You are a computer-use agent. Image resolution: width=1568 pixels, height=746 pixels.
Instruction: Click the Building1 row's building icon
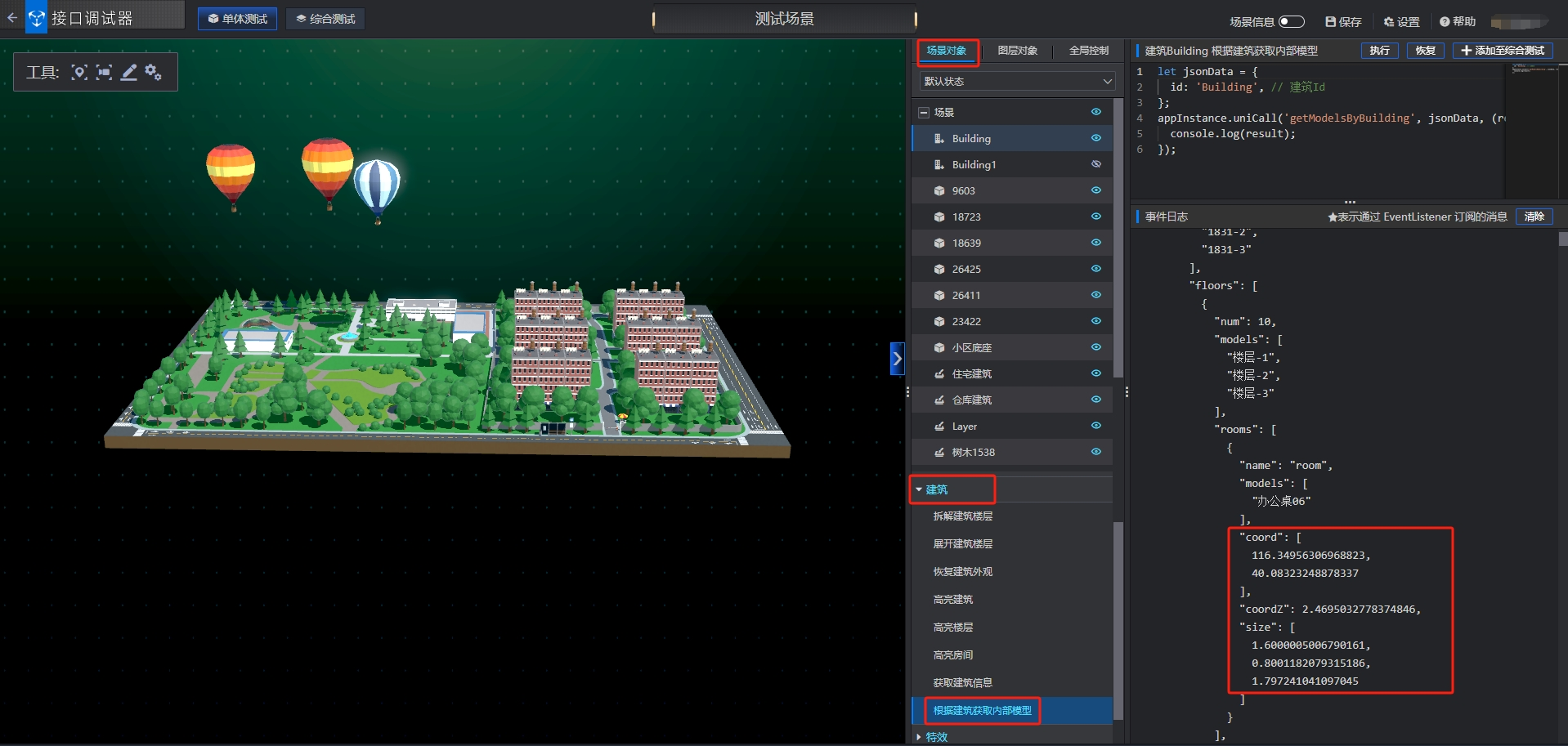pyautogui.click(x=939, y=164)
